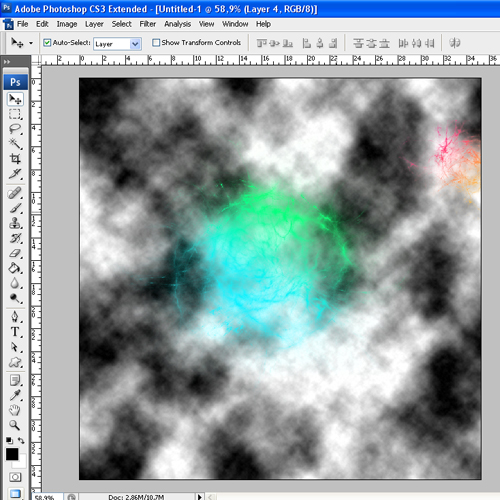Select the Healing Brush tool

[15, 193]
